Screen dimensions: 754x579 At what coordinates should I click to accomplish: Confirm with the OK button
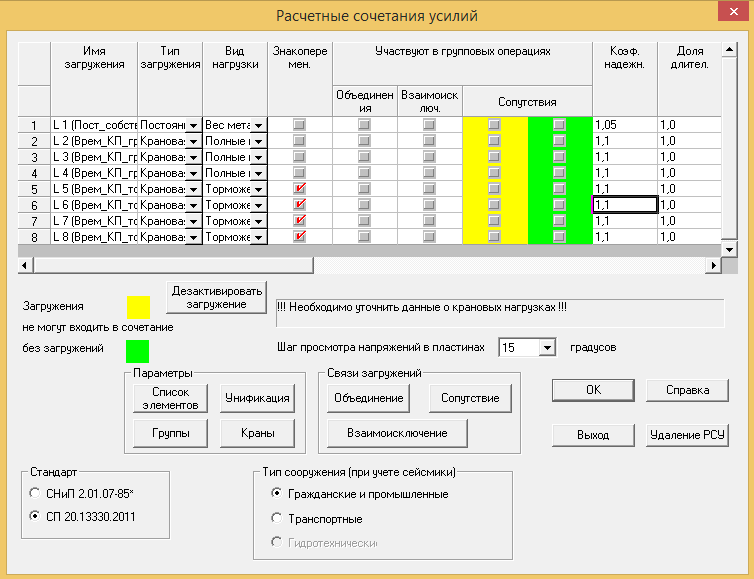point(593,390)
